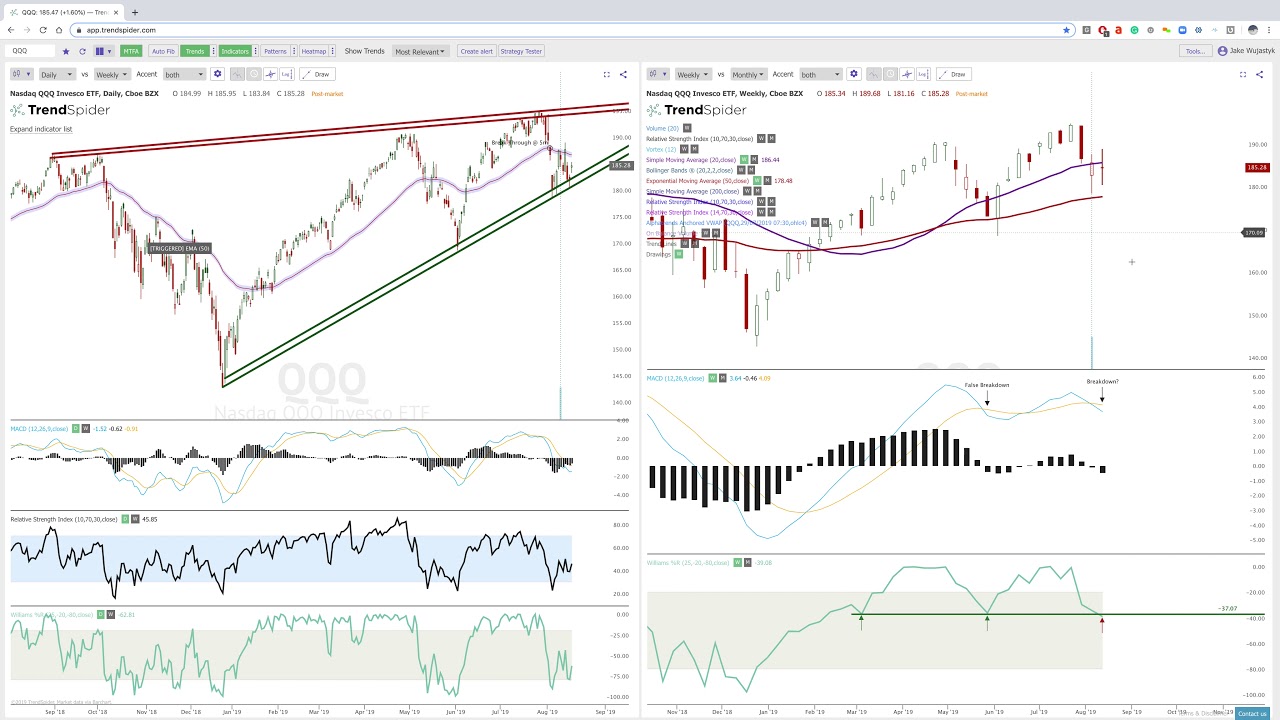The width and height of the screenshot is (1280, 720).
Task: Toggle left chart Log scale
Action: [286, 74]
